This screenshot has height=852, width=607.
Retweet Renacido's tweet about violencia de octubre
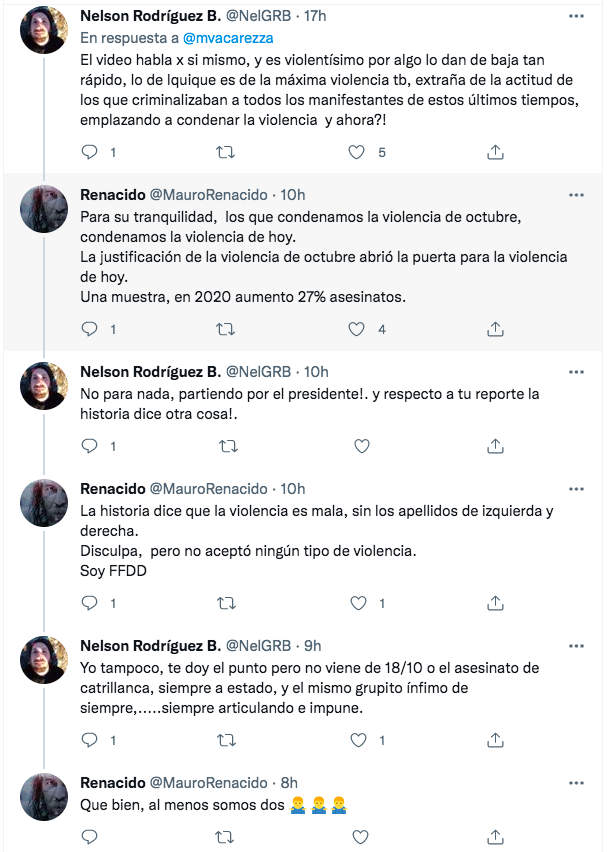[226, 329]
